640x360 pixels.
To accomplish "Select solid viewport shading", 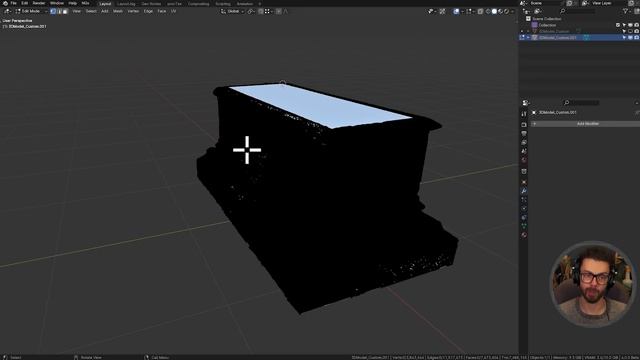I will click(494, 11).
